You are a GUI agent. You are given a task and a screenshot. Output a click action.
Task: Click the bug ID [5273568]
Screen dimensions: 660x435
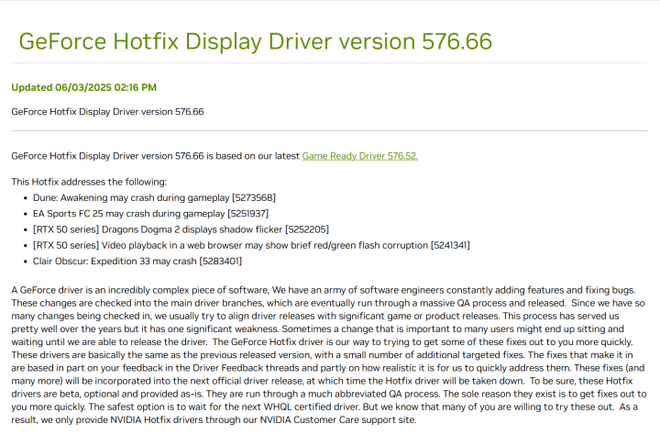(x=254, y=198)
